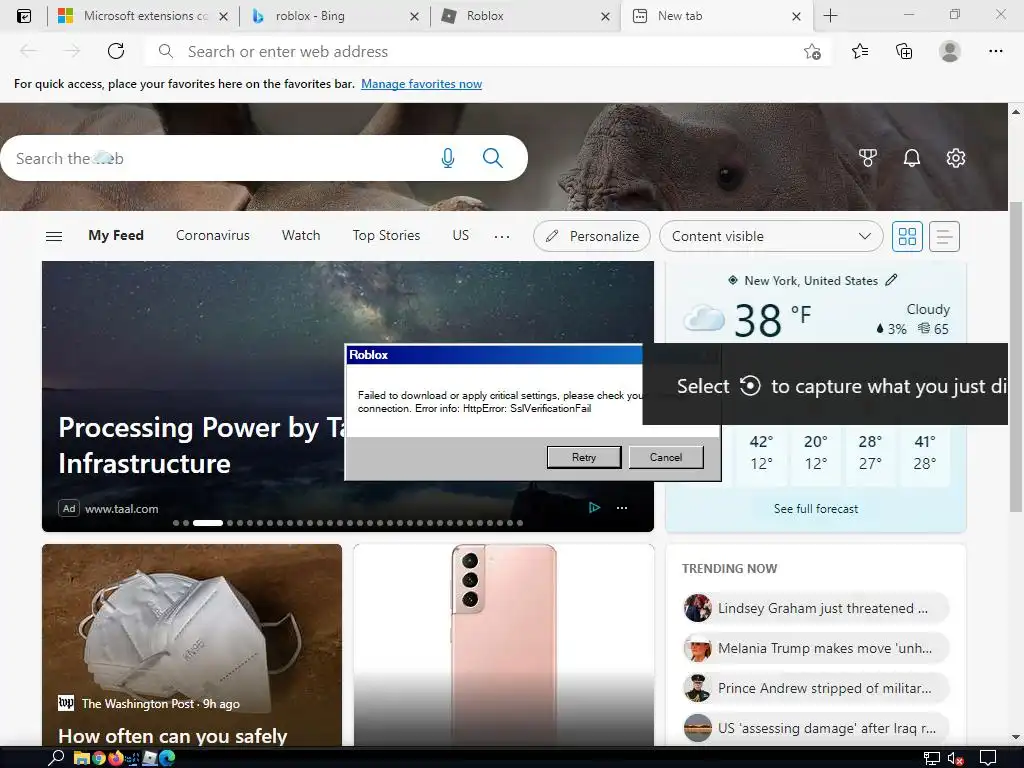Open a new browser tab with plus

[830, 16]
